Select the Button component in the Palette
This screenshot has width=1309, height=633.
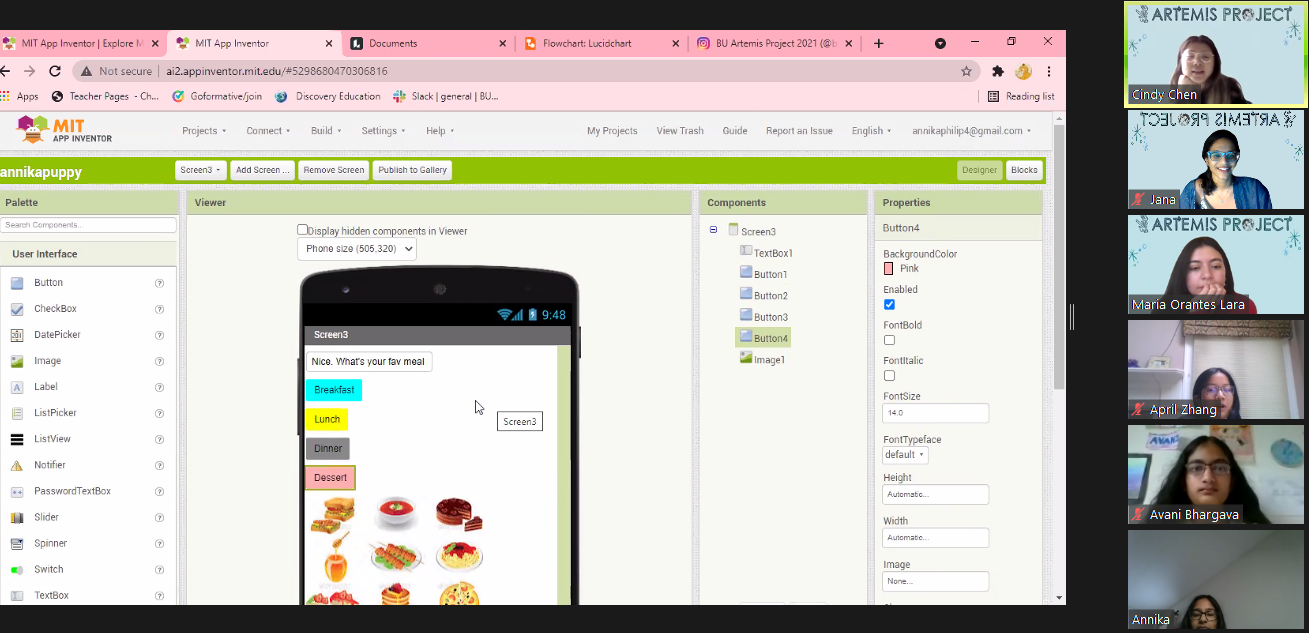[48, 283]
